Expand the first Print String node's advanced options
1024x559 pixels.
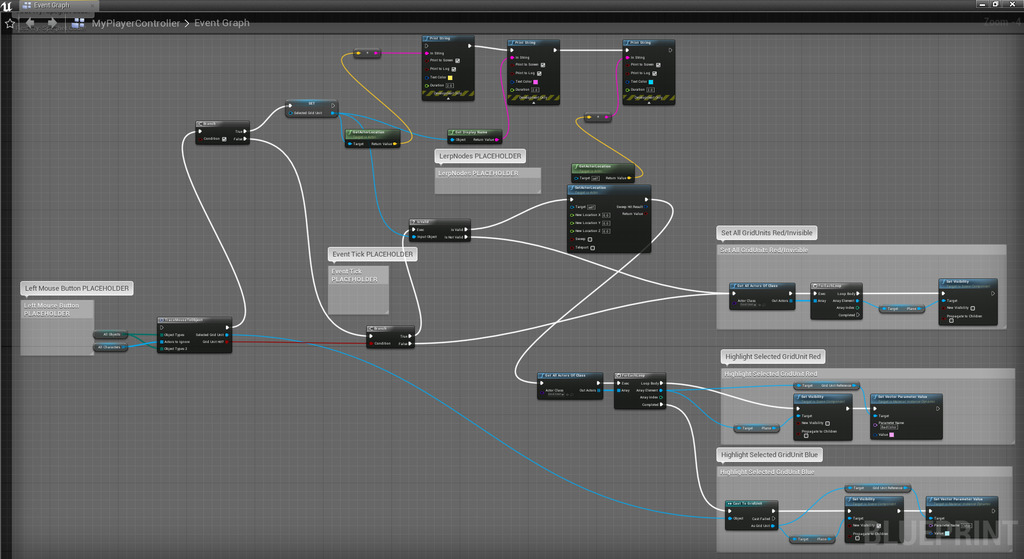[446, 97]
